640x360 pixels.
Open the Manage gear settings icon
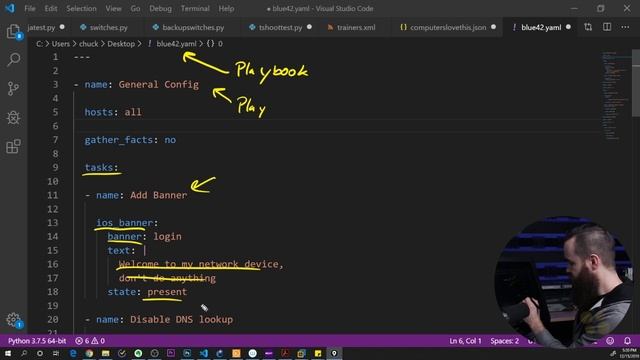tap(13, 320)
